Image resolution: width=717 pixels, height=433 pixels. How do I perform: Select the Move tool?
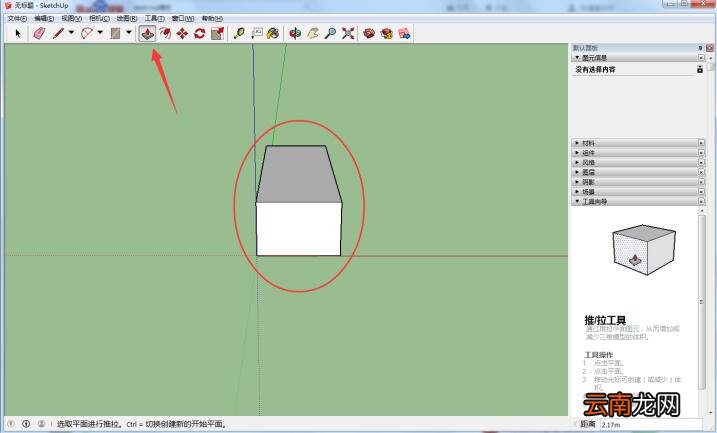pos(182,33)
